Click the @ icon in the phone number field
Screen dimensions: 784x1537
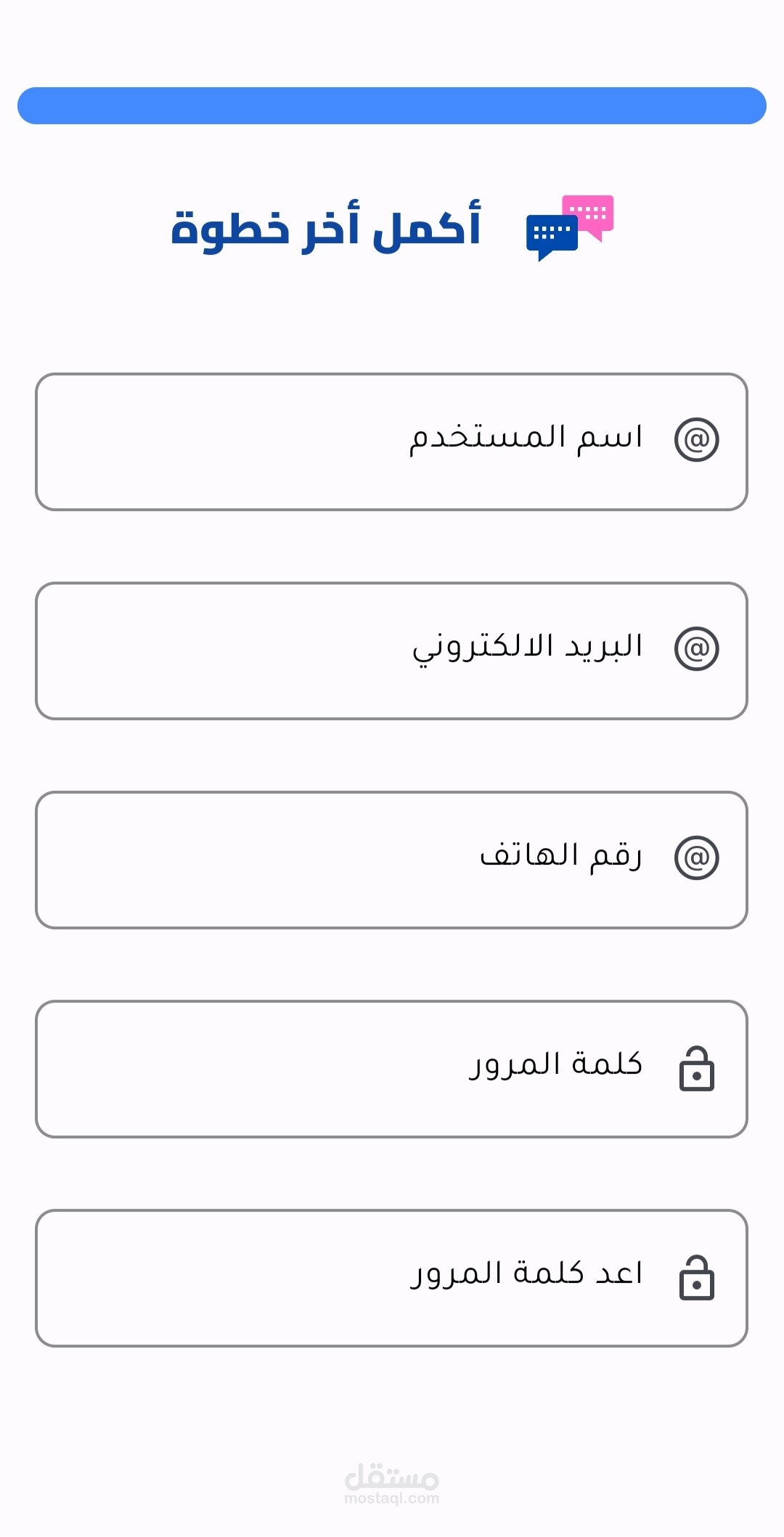point(696,857)
